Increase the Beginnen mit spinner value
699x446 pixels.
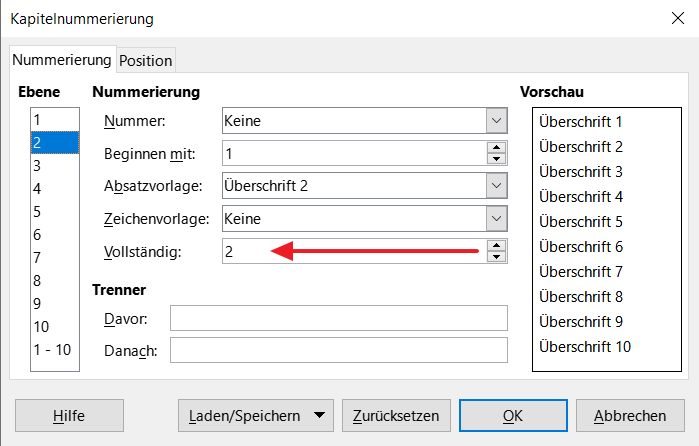coord(496,148)
